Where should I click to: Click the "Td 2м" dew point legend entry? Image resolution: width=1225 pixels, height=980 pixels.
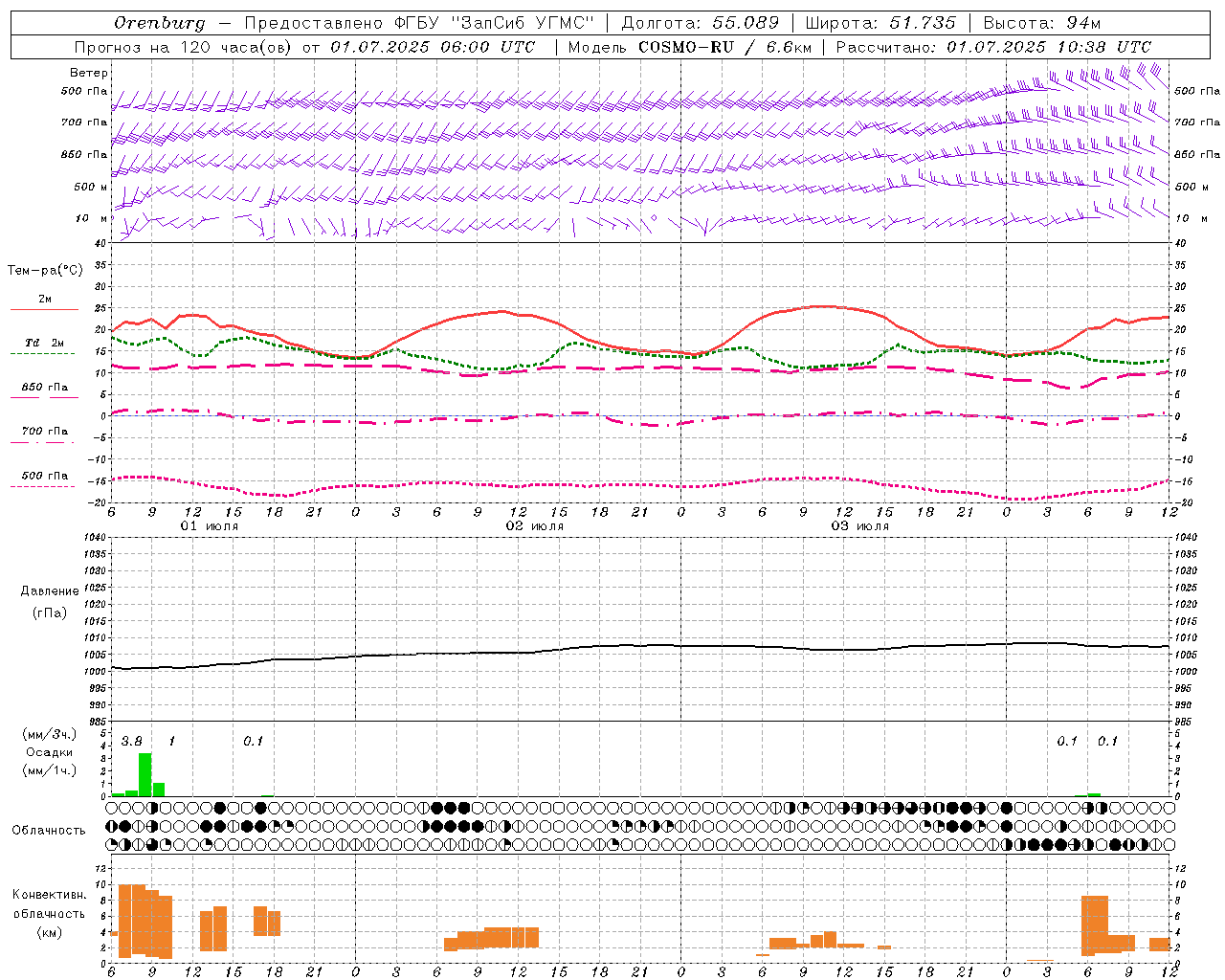pyautogui.click(x=45, y=343)
